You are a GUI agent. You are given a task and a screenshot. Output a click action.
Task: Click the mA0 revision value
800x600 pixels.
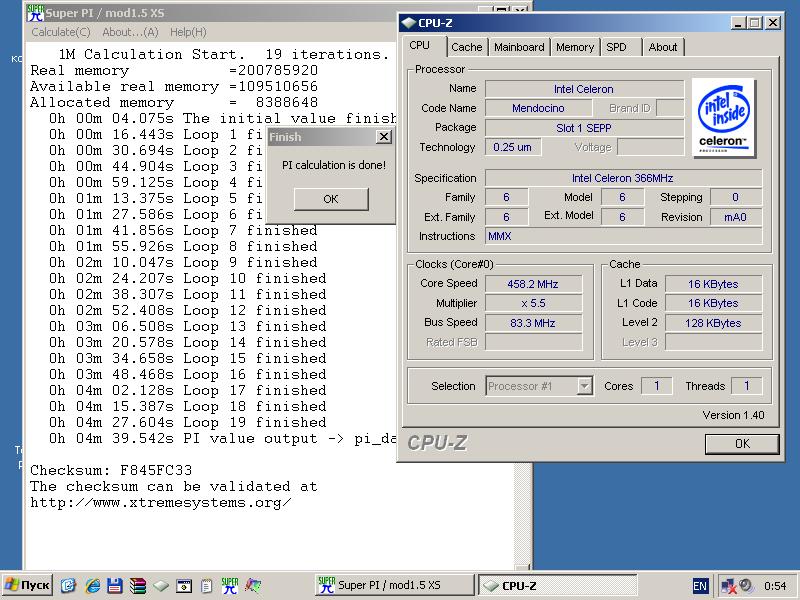click(736, 217)
